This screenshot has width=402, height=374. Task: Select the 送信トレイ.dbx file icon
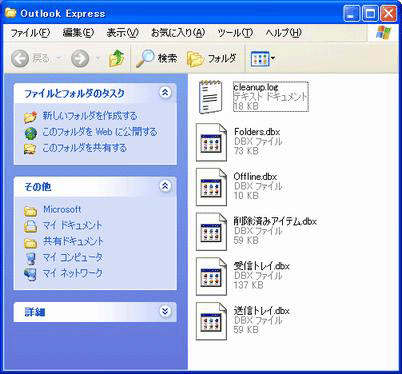click(211, 321)
